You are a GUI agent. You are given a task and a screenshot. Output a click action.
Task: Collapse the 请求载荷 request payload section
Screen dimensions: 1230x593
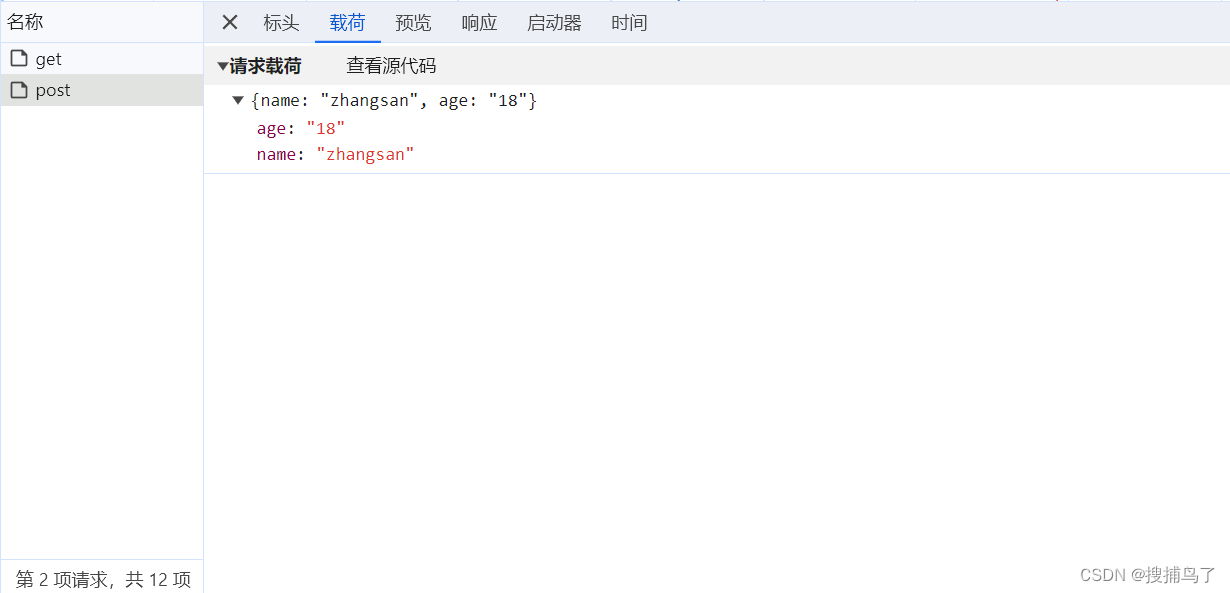coord(222,65)
